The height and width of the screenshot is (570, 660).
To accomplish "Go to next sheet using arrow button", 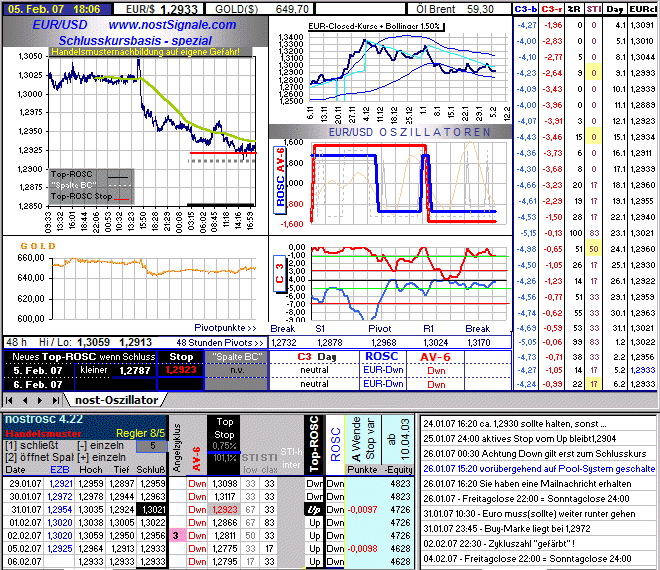I will 40,400.
